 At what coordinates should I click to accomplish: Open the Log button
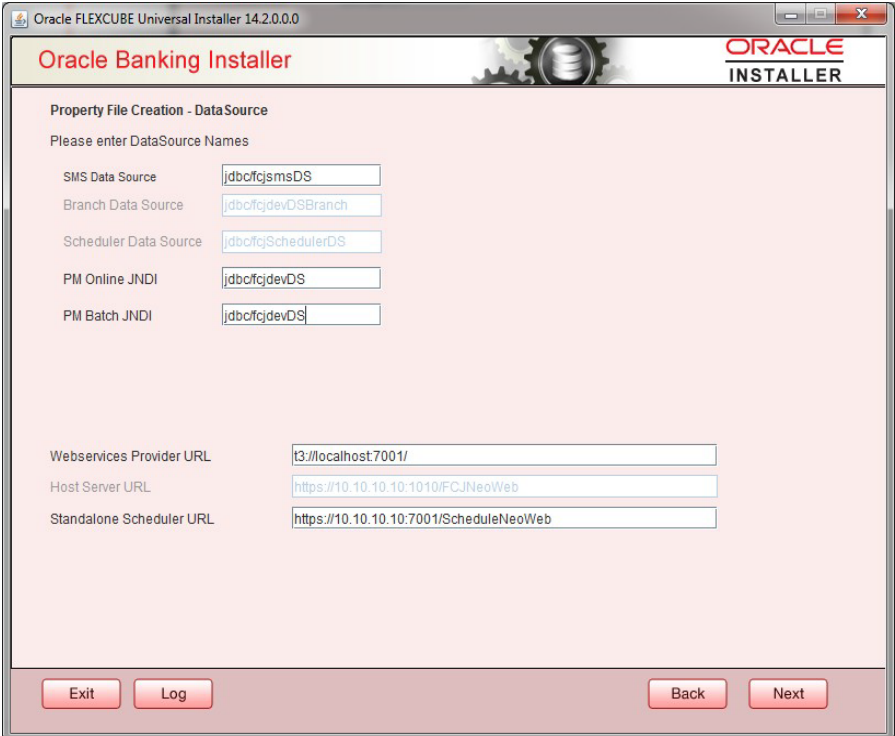click(x=173, y=693)
